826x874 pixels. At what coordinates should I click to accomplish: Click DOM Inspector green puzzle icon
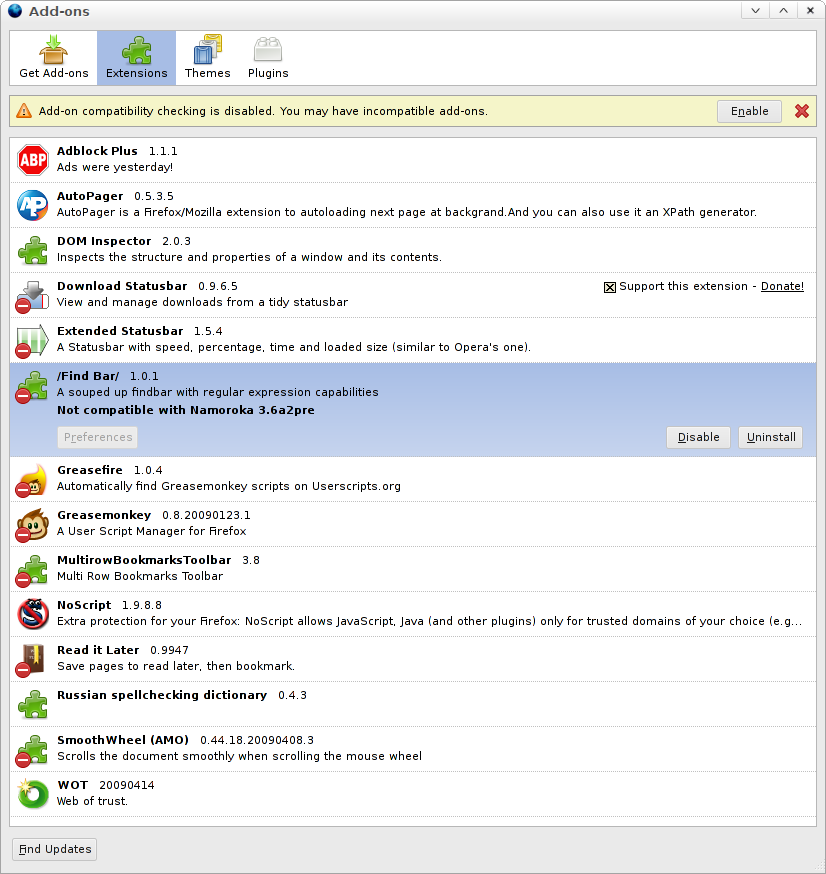[x=32, y=250]
